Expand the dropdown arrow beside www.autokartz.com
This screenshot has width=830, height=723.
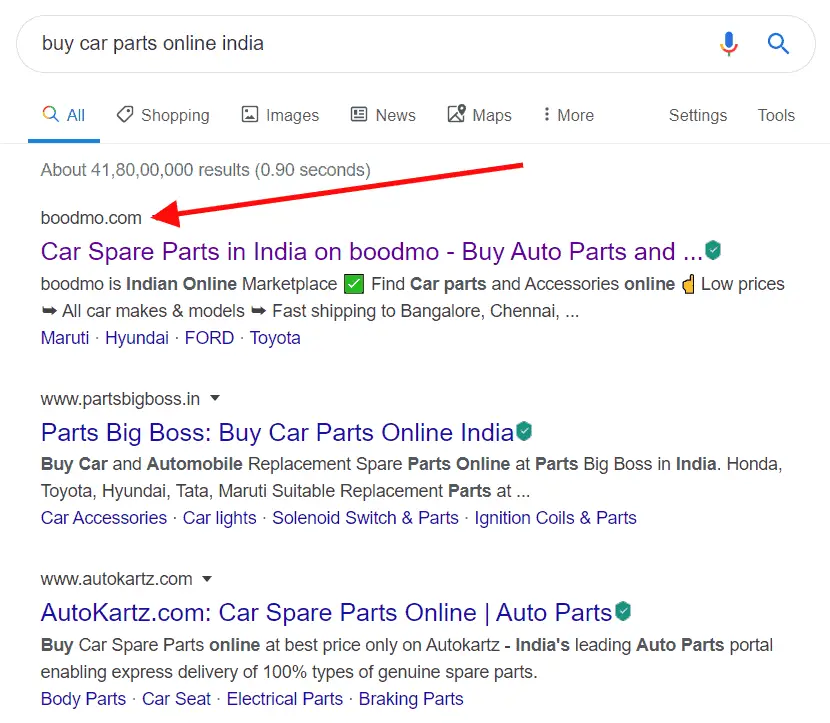[x=207, y=579]
